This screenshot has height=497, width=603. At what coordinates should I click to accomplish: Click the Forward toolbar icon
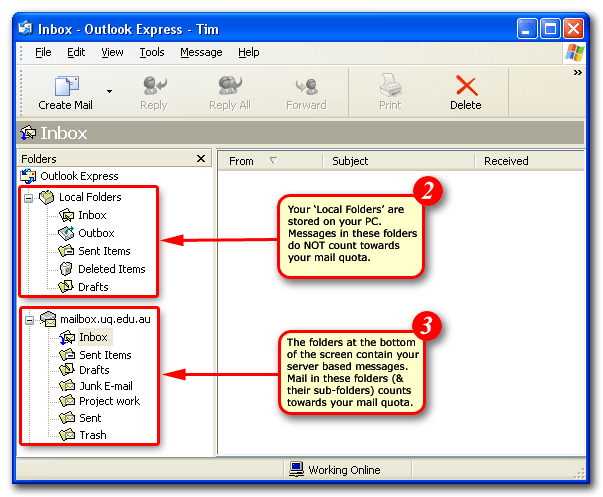tap(306, 86)
